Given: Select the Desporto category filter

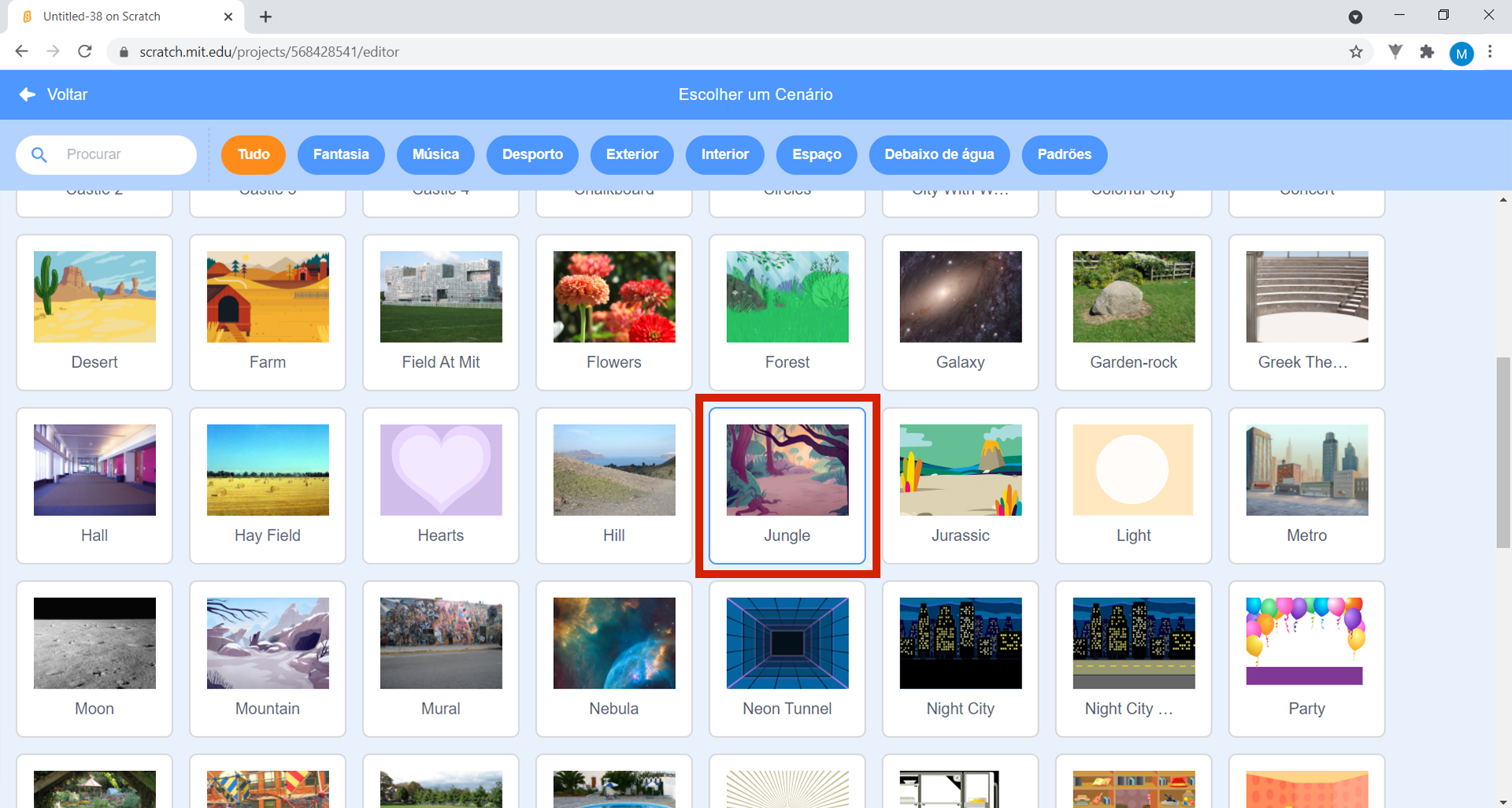Looking at the screenshot, I should pyautogui.click(x=532, y=154).
